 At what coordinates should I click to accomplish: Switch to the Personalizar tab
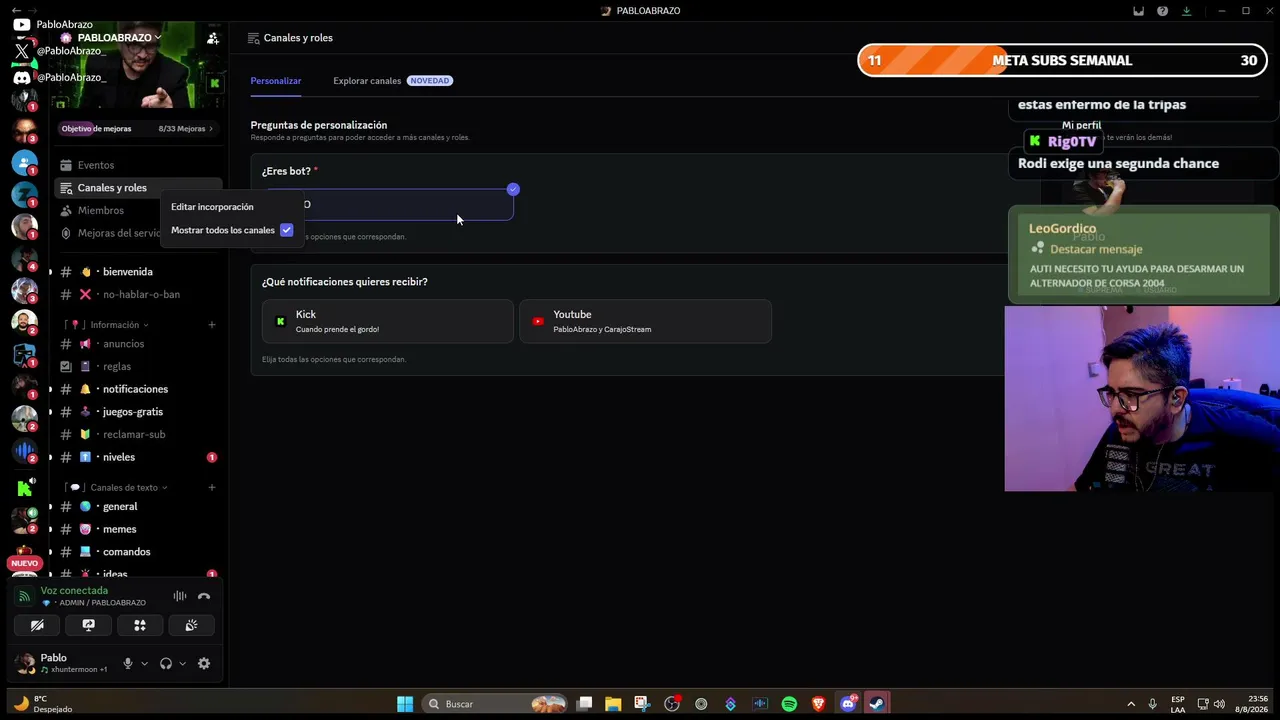276,81
